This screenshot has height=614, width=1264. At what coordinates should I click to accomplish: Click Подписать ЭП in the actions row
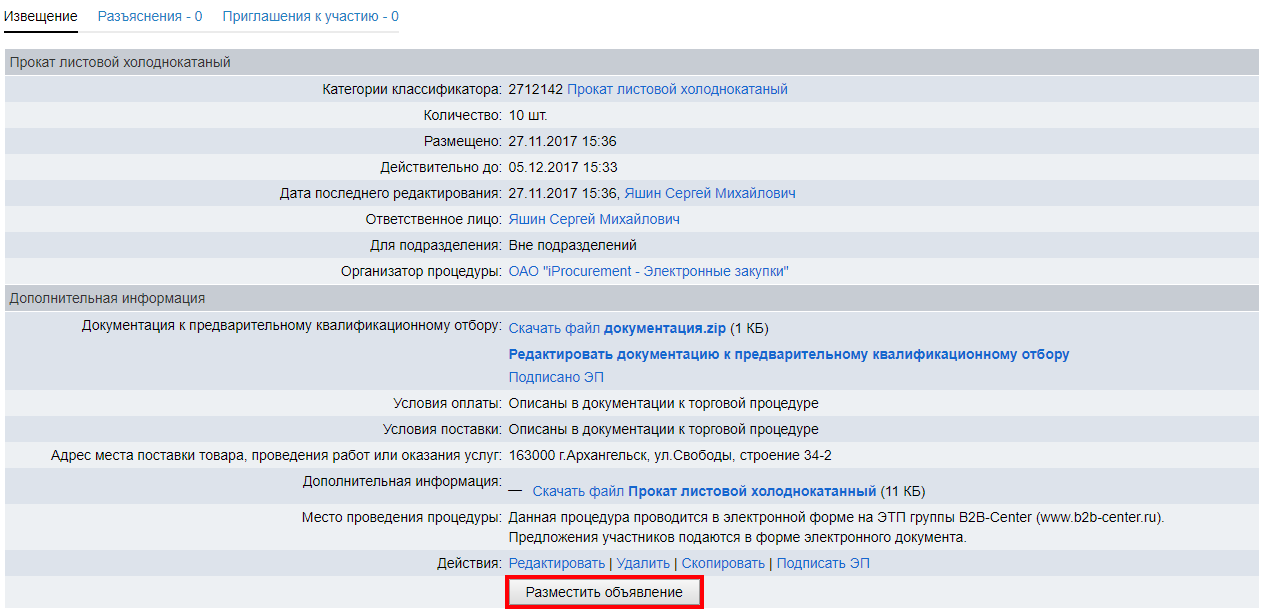point(822,564)
